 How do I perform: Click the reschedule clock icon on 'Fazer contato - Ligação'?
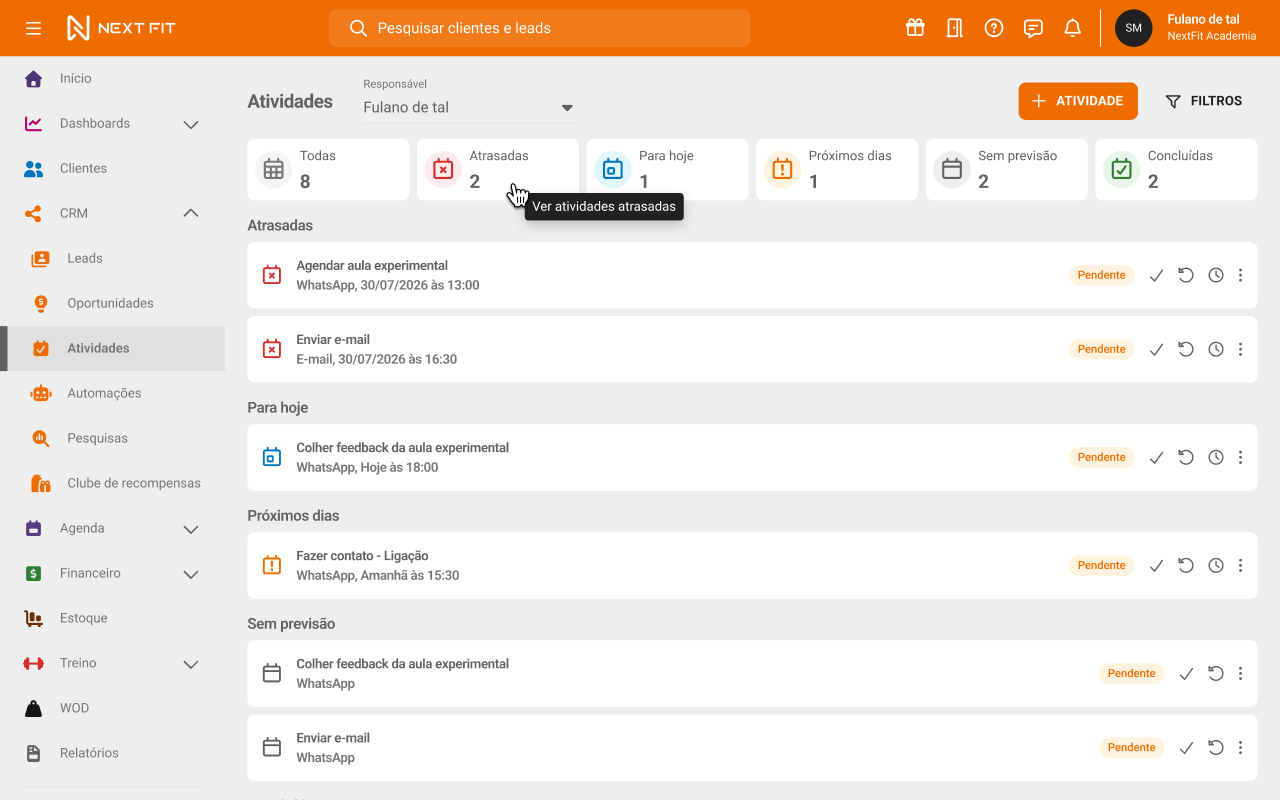pos(1216,565)
